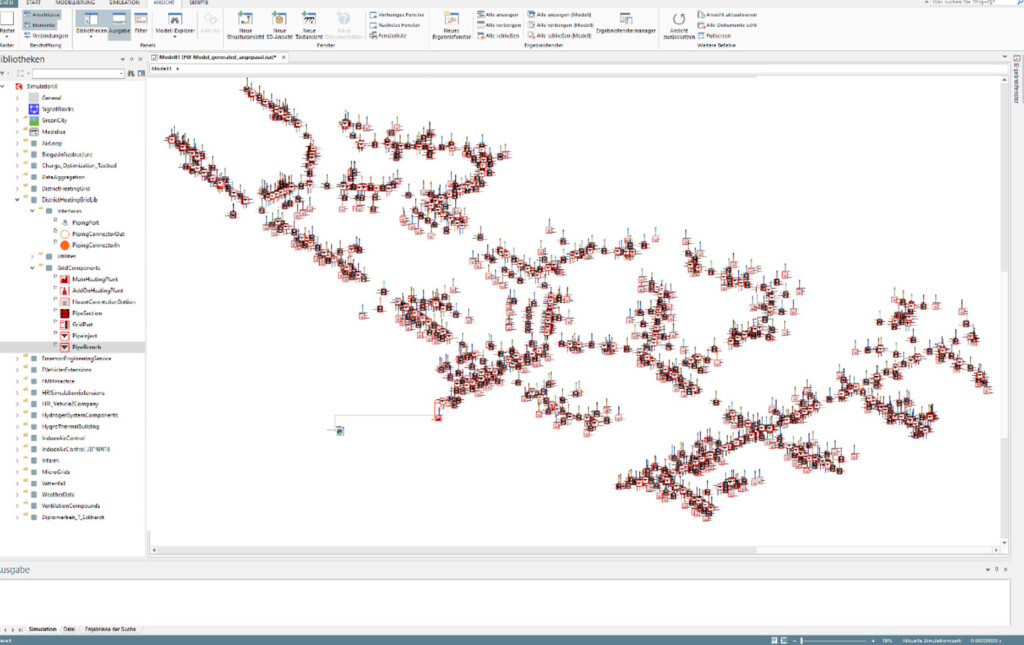Toggle Verbindungen labeling option
The height and width of the screenshot is (645, 1024).
pos(46,35)
